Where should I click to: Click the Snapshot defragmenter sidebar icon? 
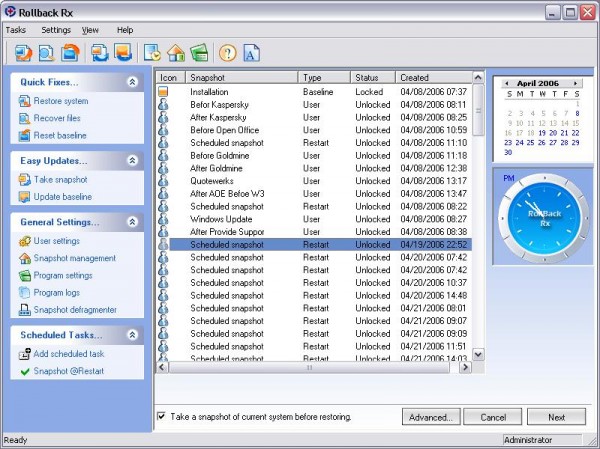point(25,310)
